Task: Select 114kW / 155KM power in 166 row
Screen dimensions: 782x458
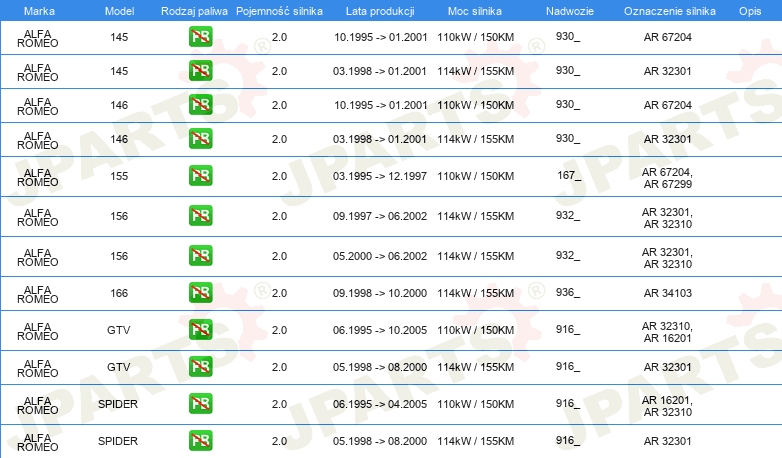Action: click(x=476, y=293)
